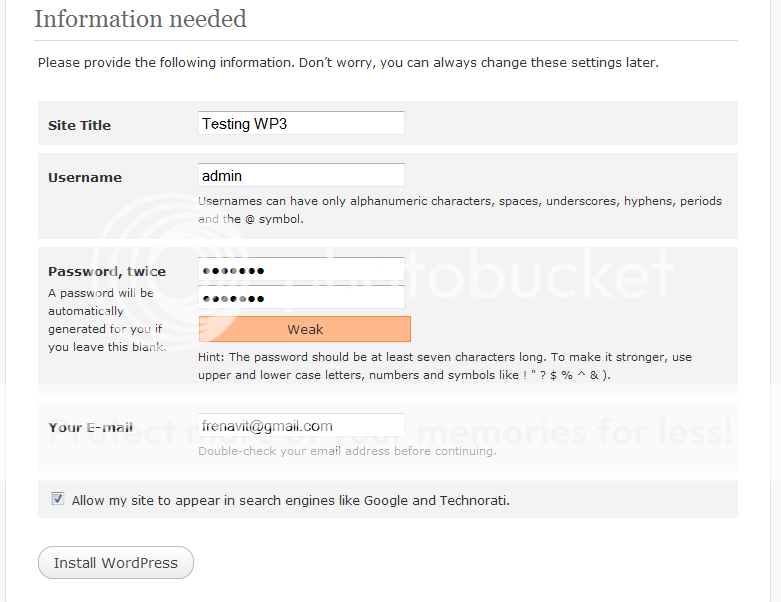Click the Your E-mail label

point(90,427)
